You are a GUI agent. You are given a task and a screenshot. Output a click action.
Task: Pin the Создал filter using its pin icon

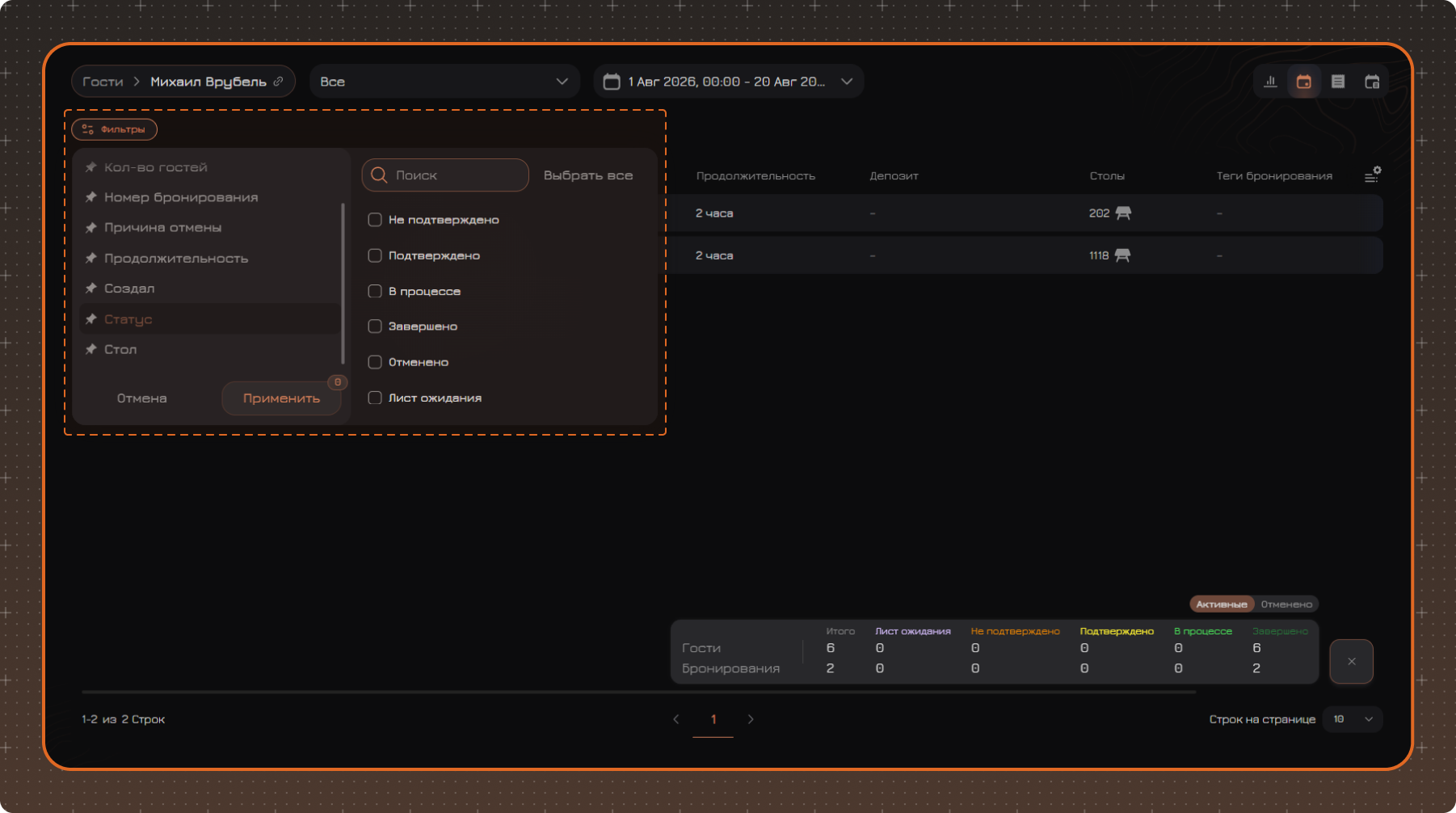click(91, 289)
